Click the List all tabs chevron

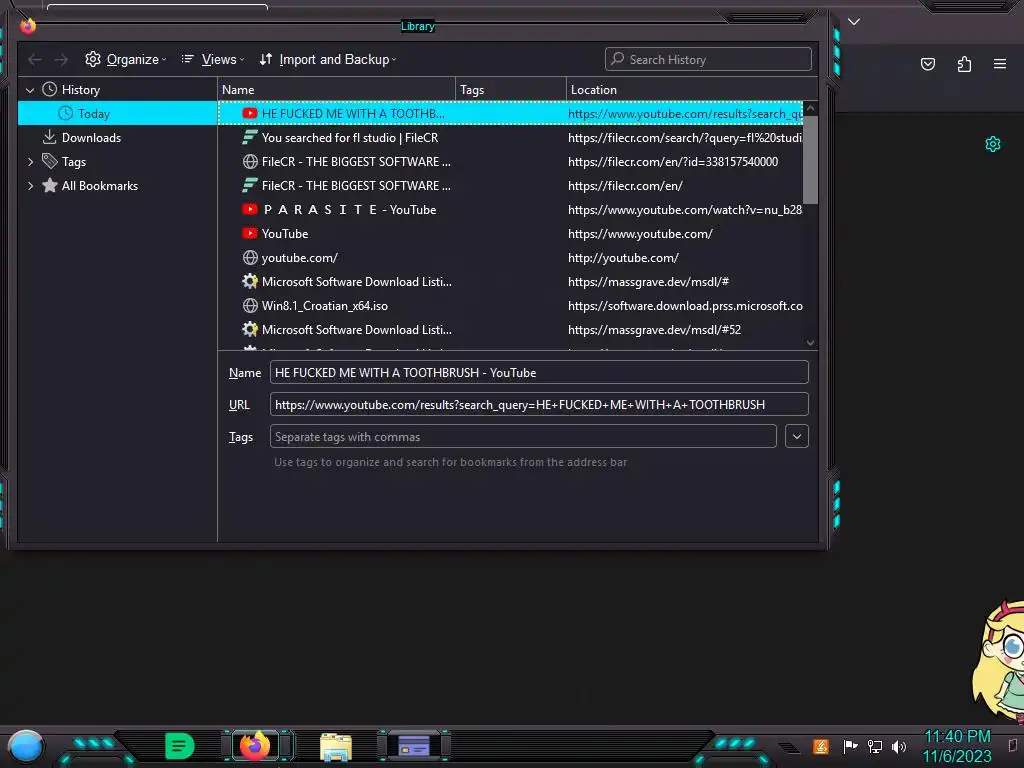[x=854, y=22]
